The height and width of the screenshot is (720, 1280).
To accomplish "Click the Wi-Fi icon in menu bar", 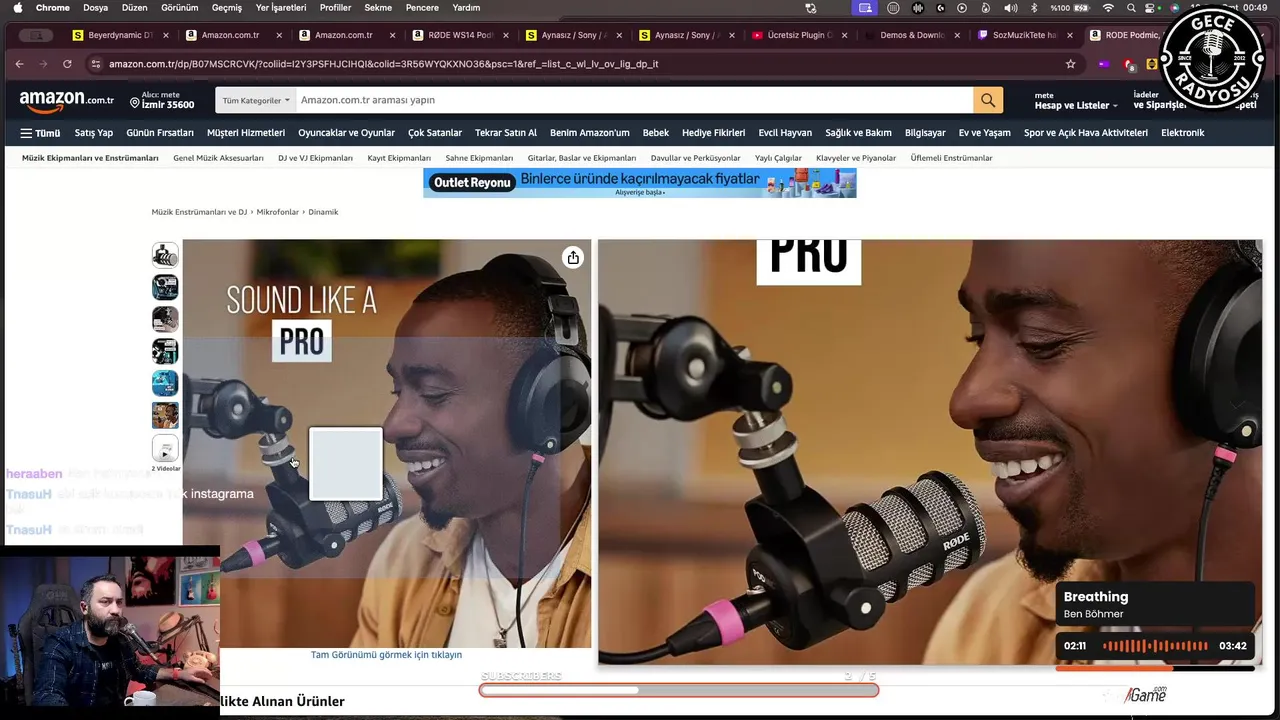I will pos(1108,8).
